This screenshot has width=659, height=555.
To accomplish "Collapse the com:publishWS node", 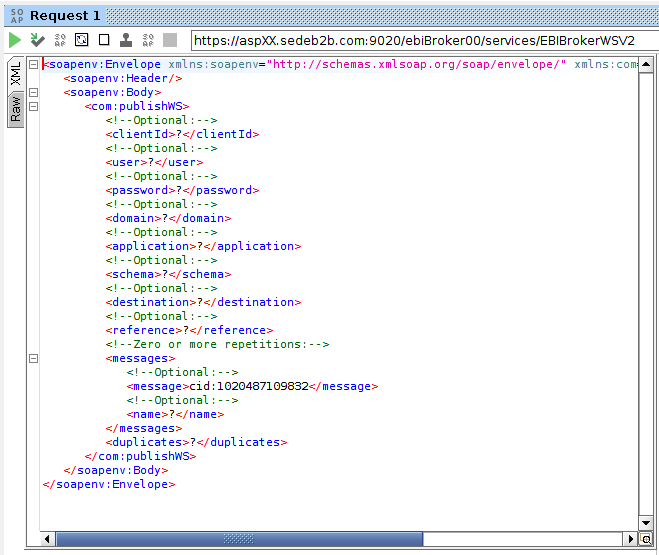I will click(x=34, y=106).
